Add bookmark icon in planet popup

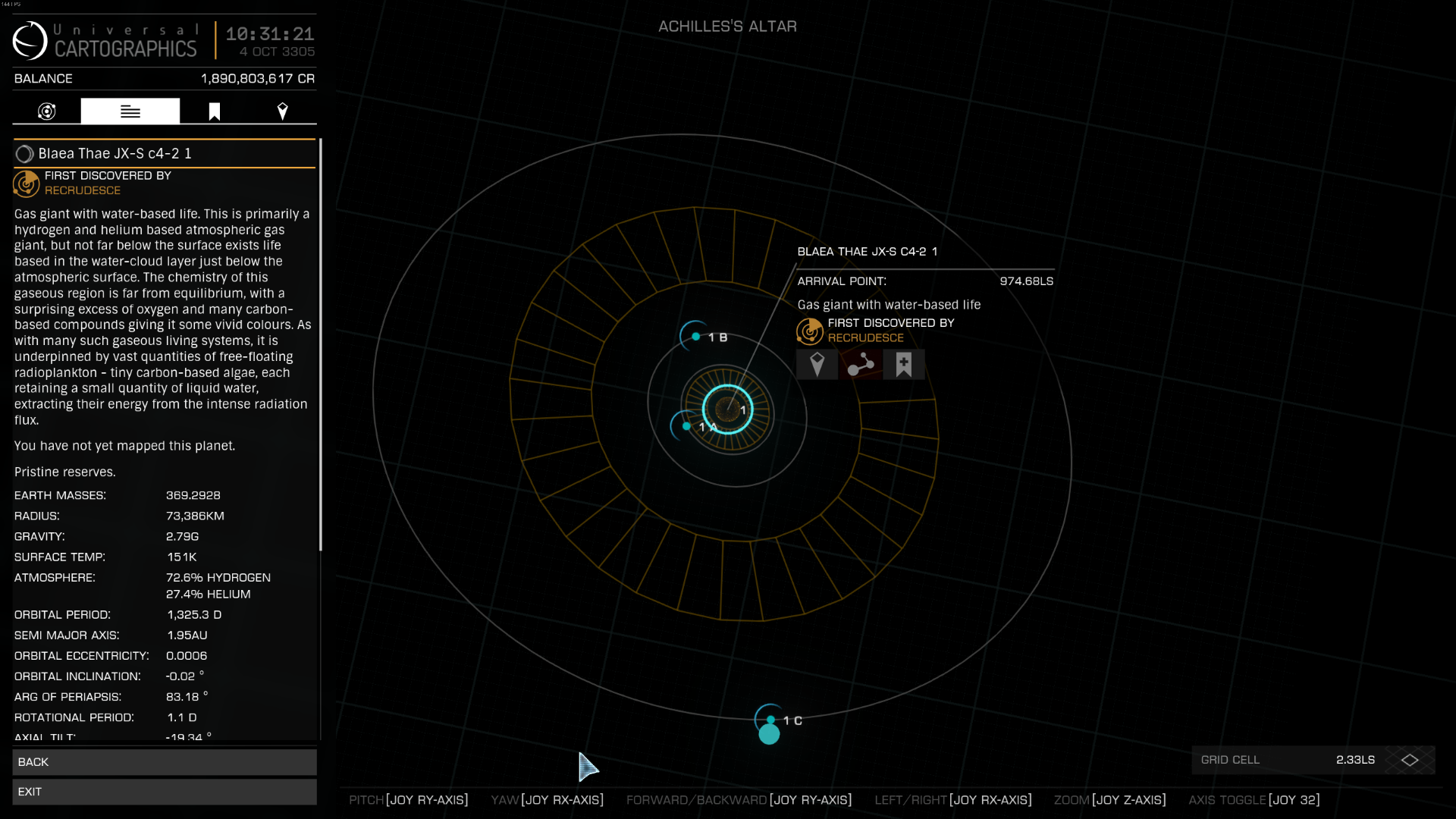click(903, 365)
